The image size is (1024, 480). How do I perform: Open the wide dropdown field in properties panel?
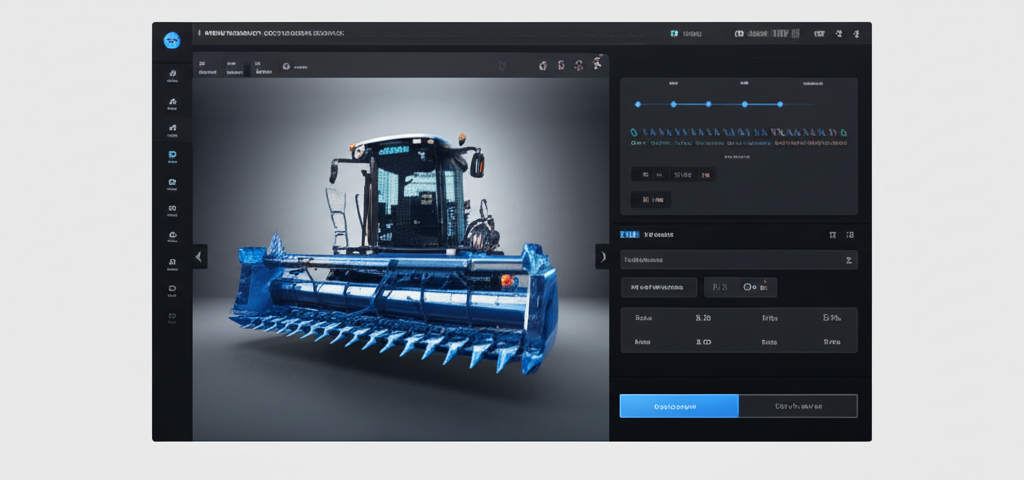[739, 260]
